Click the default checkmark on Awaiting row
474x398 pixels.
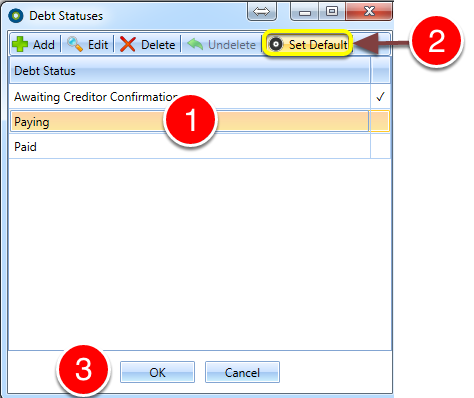click(380, 97)
